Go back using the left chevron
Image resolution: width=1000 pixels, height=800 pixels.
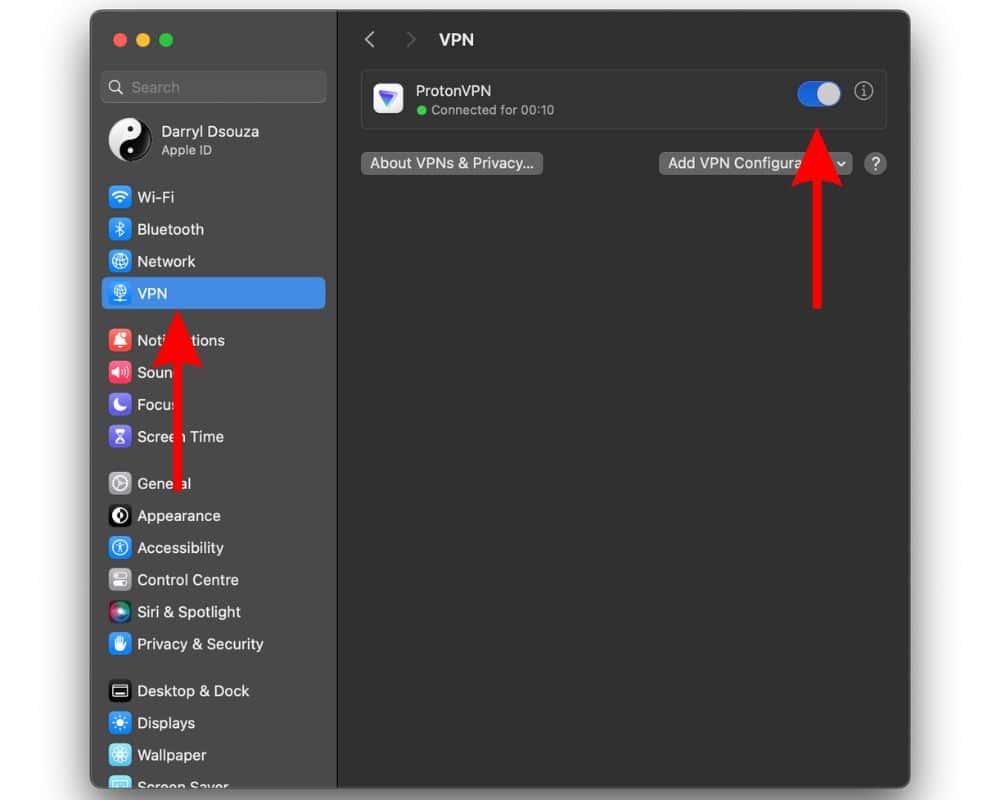[370, 39]
